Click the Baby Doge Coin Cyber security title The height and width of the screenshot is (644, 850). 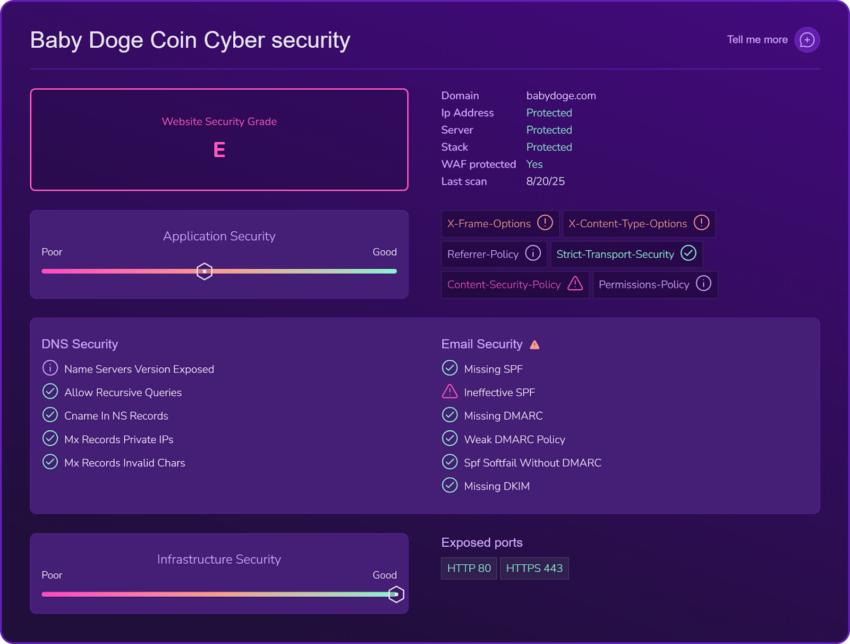190,40
